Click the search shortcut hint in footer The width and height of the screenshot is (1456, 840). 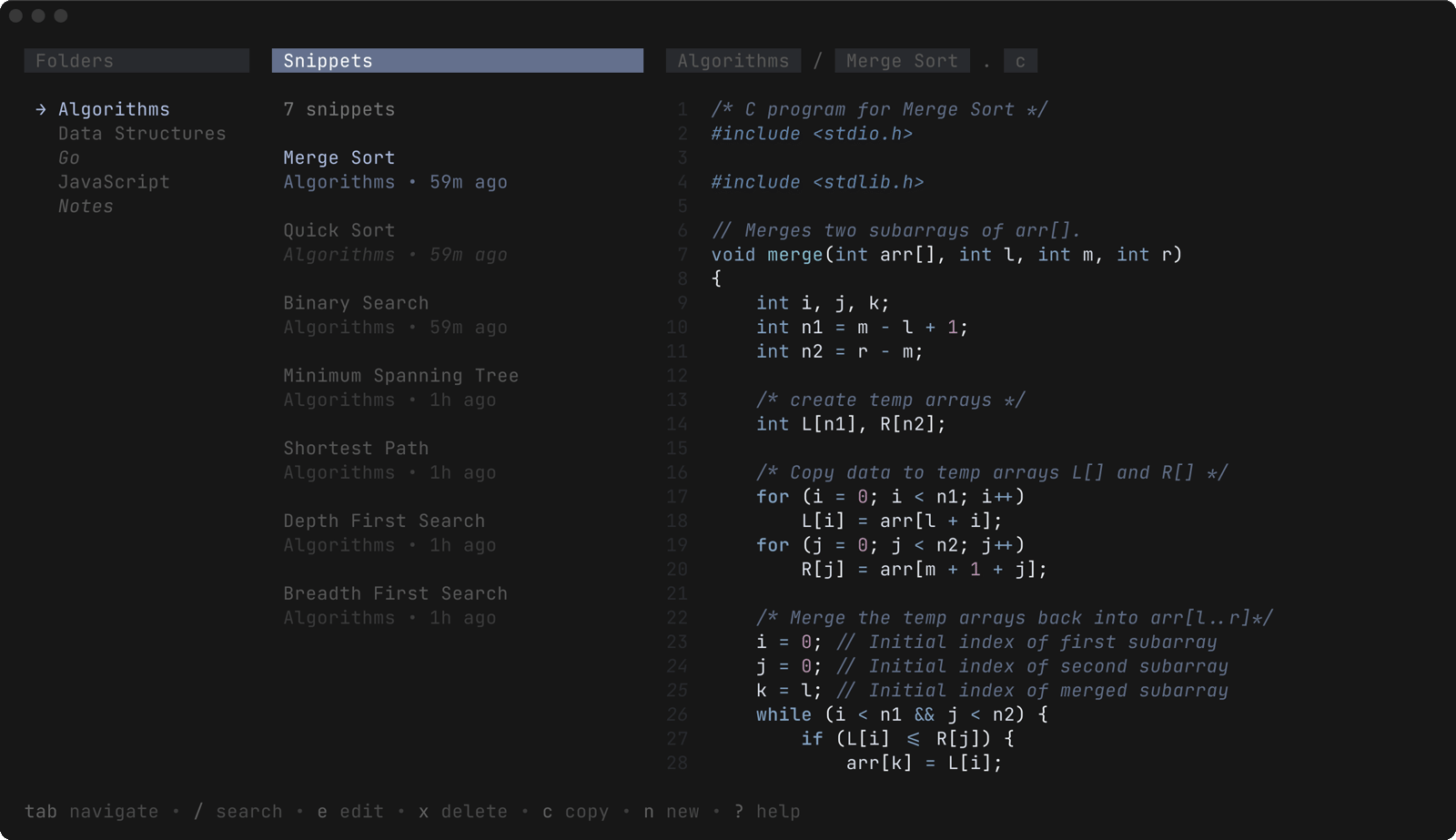(x=238, y=812)
